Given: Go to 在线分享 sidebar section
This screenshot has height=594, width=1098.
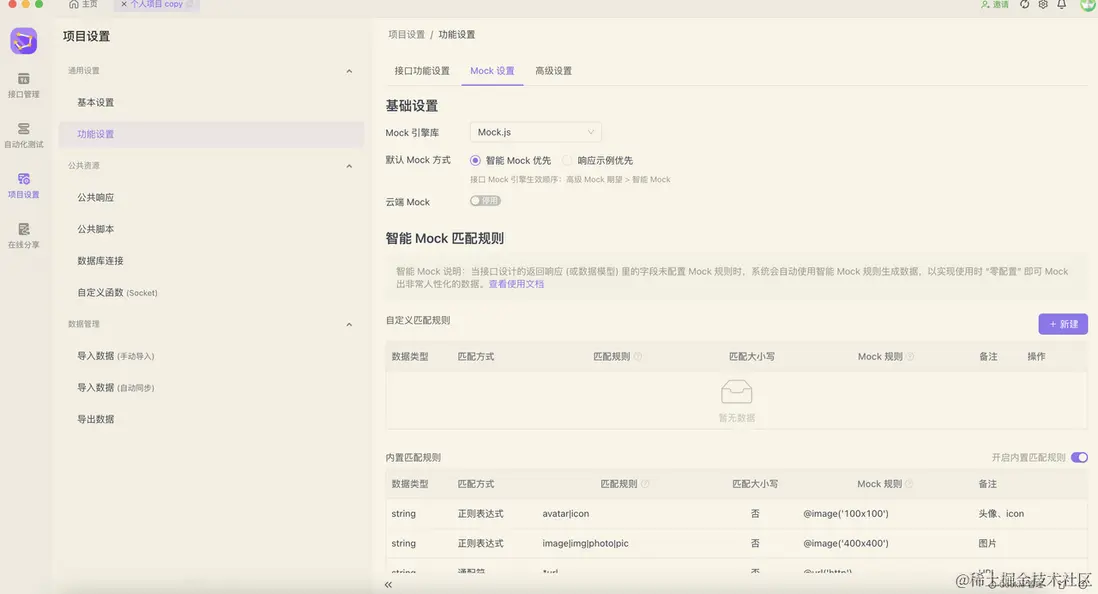Looking at the screenshot, I should click(x=24, y=235).
